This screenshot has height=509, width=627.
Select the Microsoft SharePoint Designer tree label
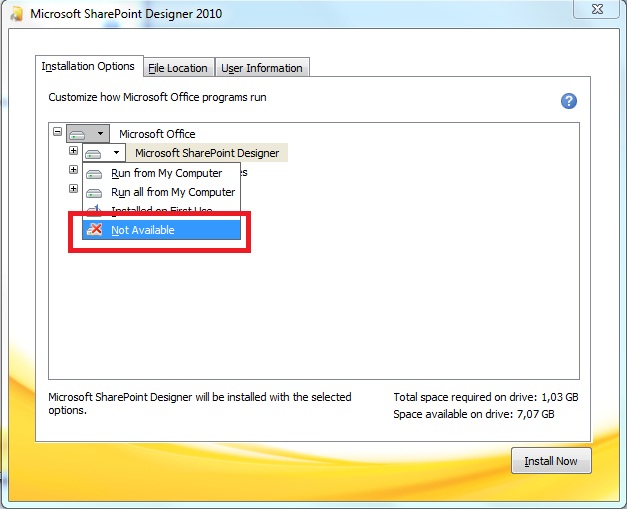click(x=207, y=153)
